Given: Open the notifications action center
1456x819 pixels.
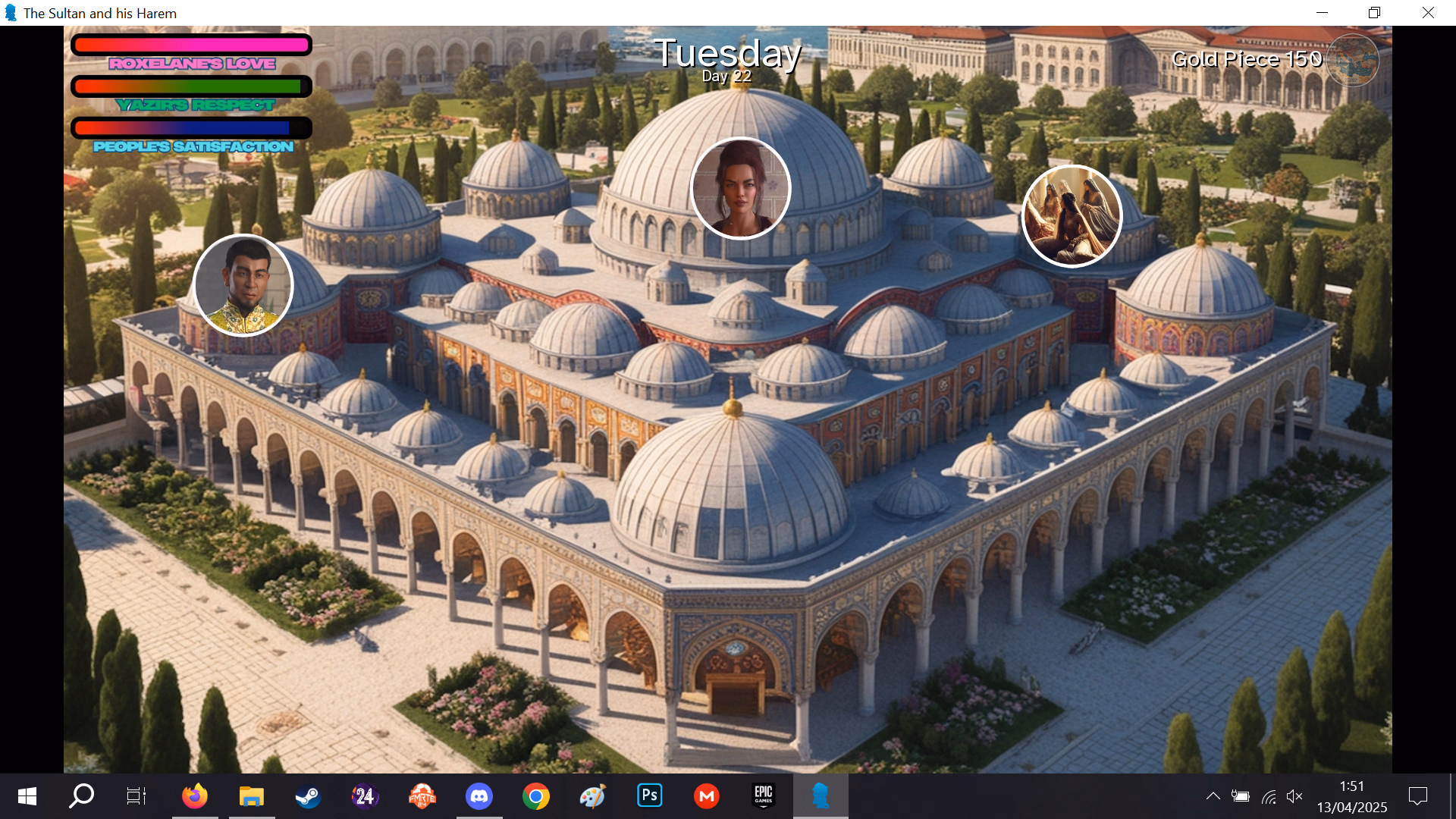Looking at the screenshot, I should 1417,796.
